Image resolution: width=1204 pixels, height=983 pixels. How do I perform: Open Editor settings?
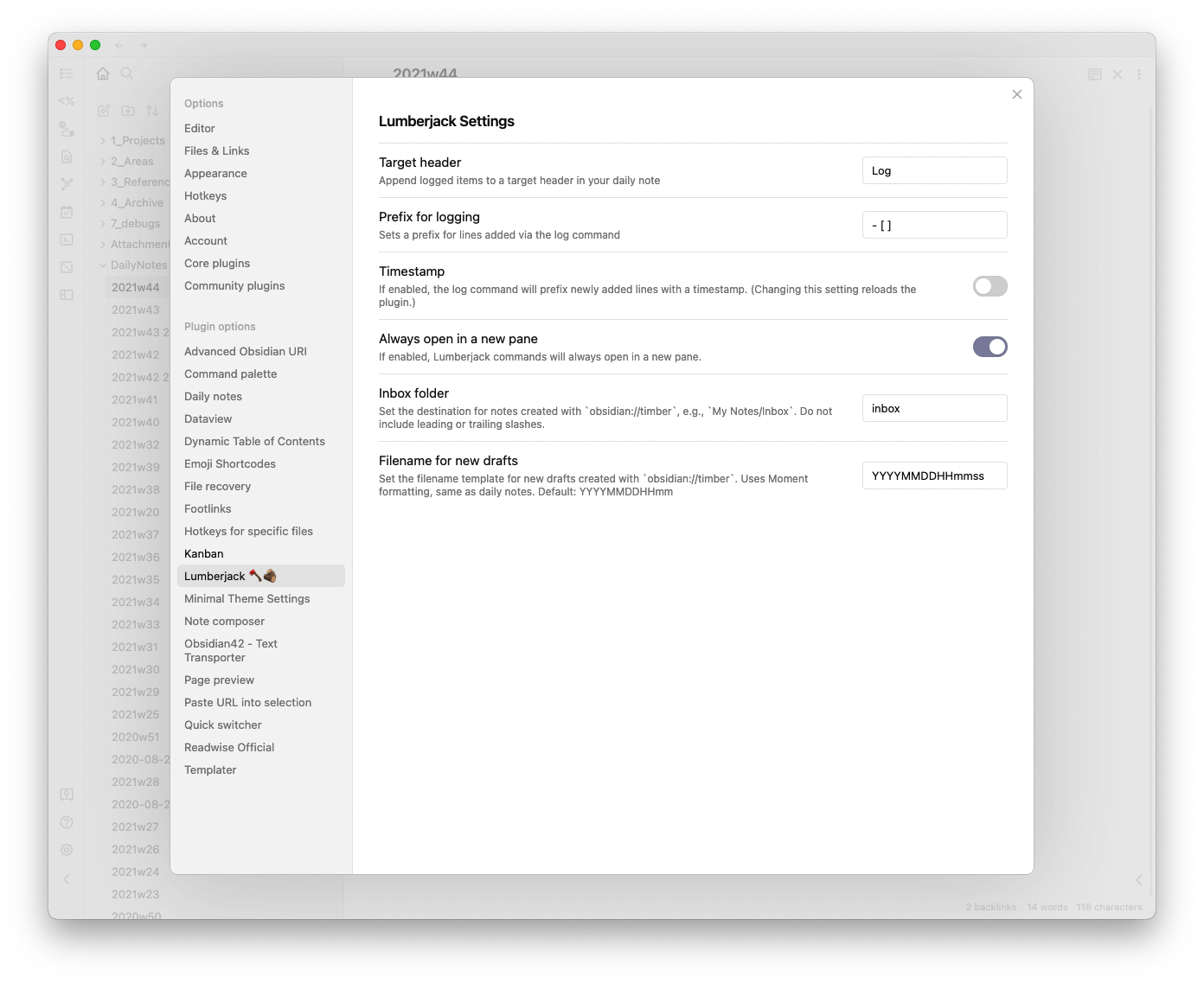pos(200,128)
